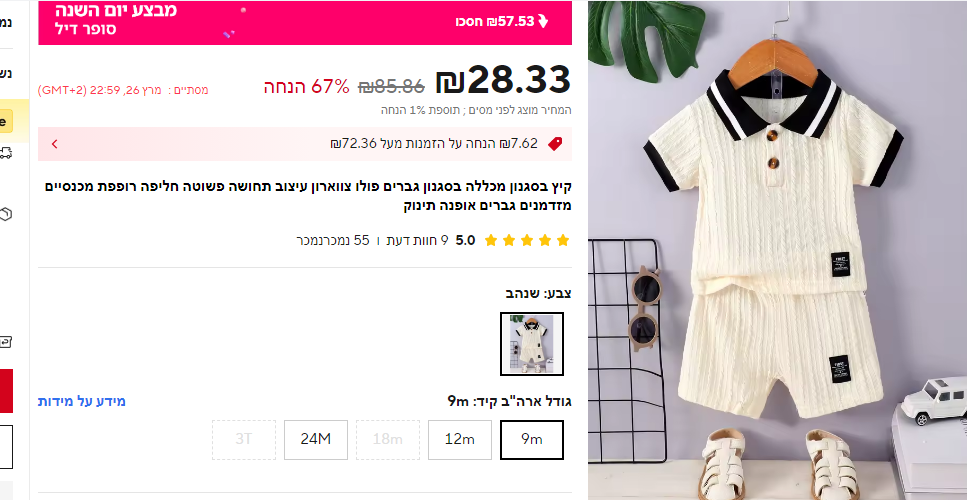Select the 24M size option

(316, 440)
